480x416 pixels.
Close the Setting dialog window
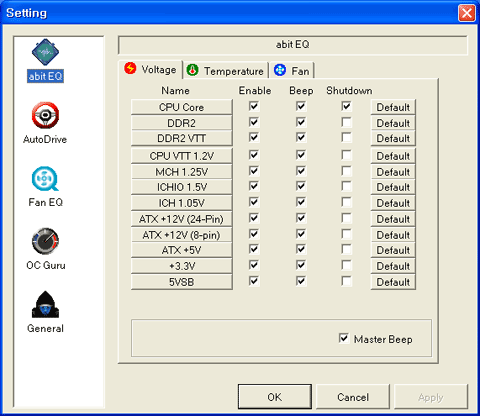point(467,13)
